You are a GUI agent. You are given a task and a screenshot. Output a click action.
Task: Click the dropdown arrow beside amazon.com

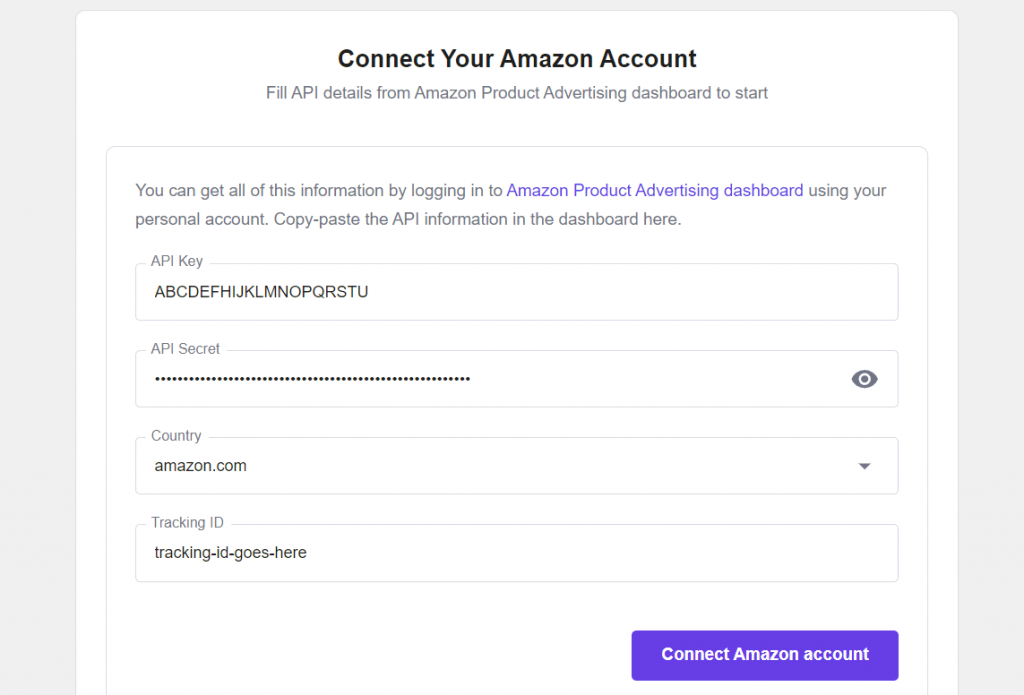point(864,465)
